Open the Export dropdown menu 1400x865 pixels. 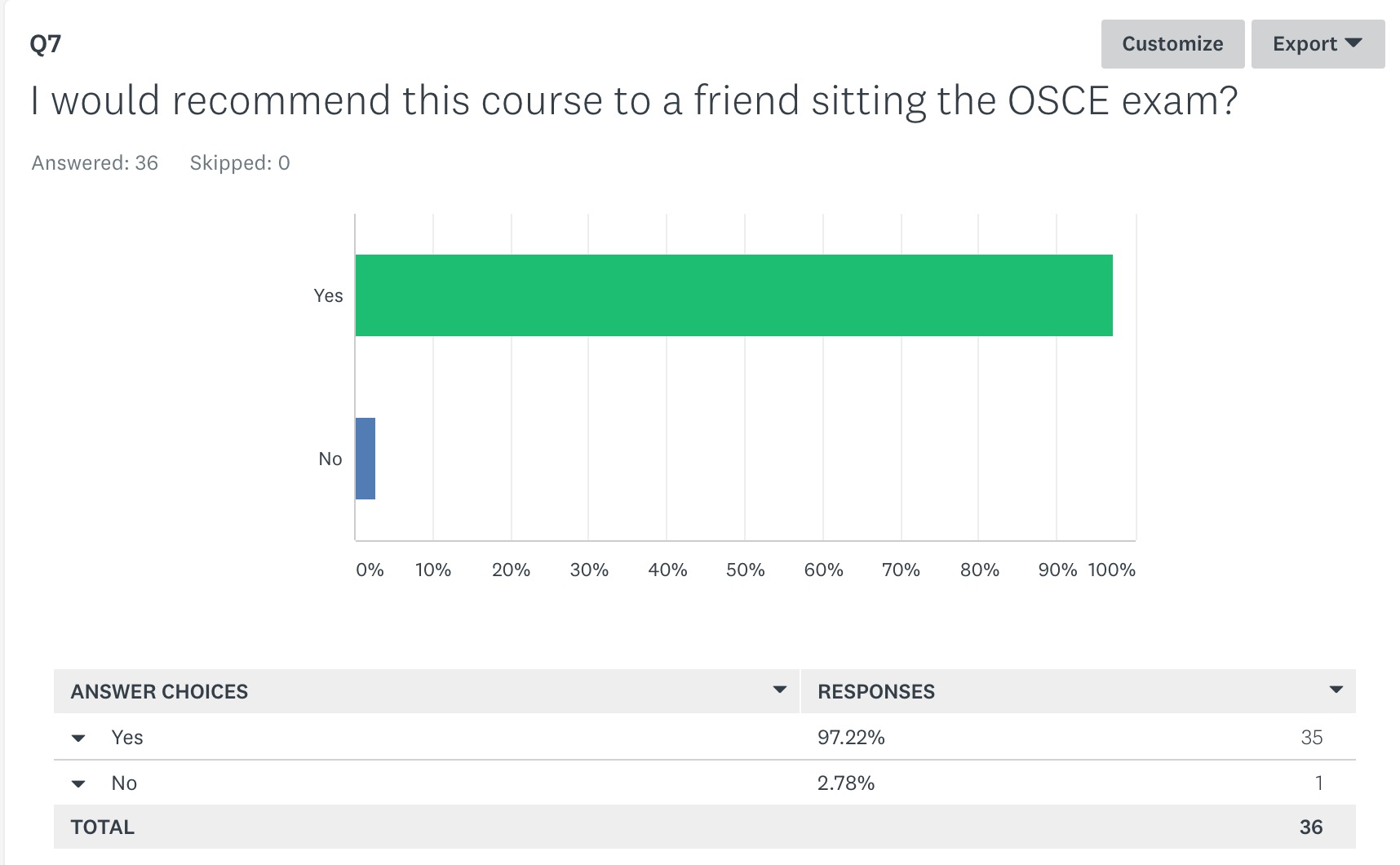click(x=1316, y=43)
